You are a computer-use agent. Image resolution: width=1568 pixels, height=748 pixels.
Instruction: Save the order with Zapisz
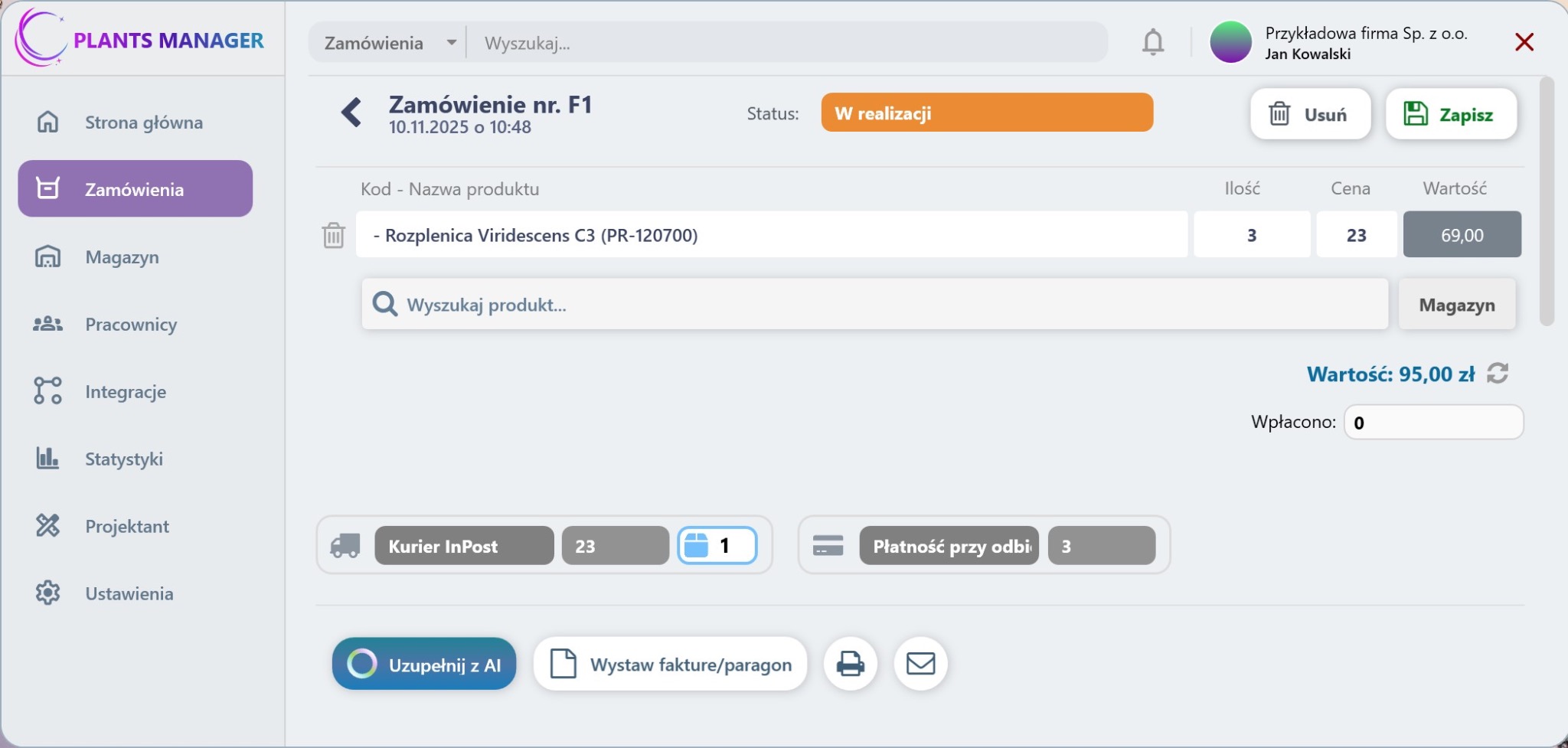1451,114
